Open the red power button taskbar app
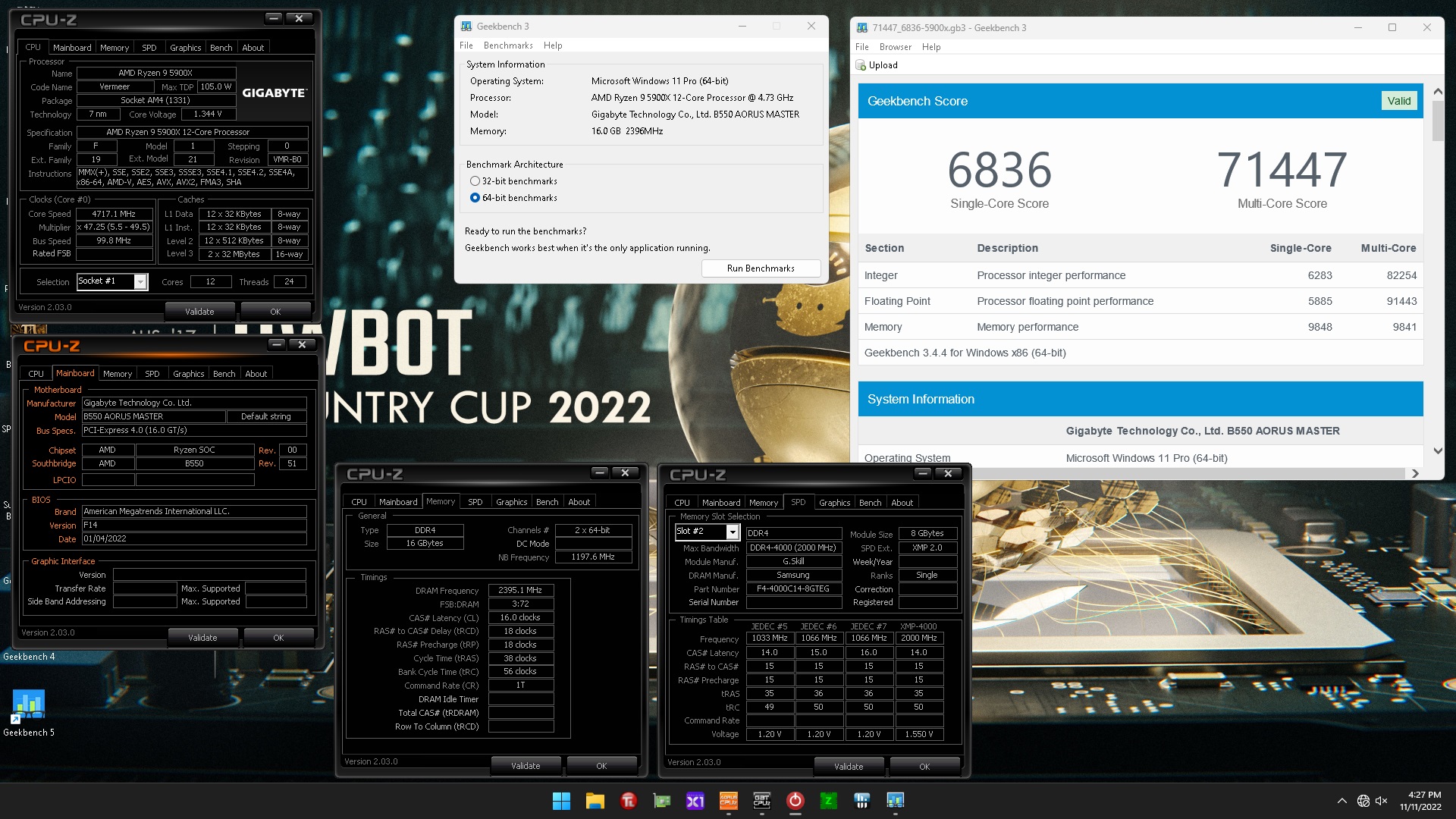Viewport: 1456px width, 819px height. click(x=795, y=801)
